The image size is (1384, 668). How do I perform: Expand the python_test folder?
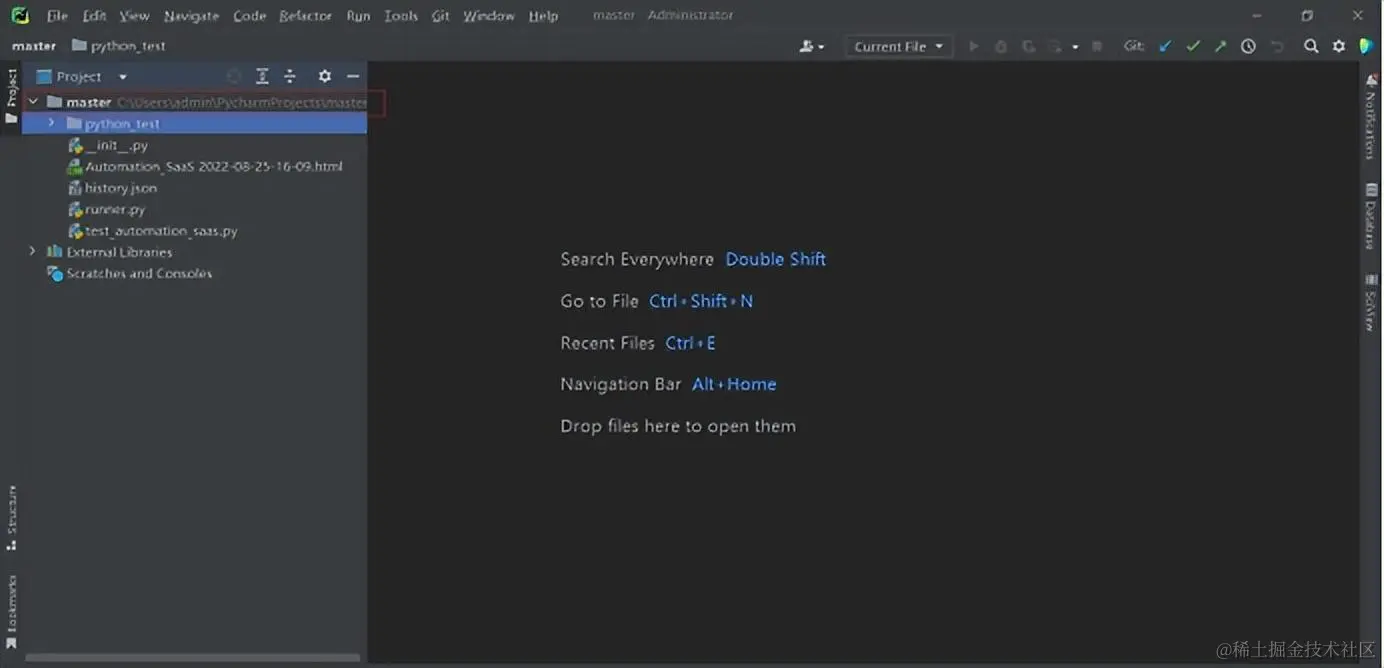(x=51, y=123)
